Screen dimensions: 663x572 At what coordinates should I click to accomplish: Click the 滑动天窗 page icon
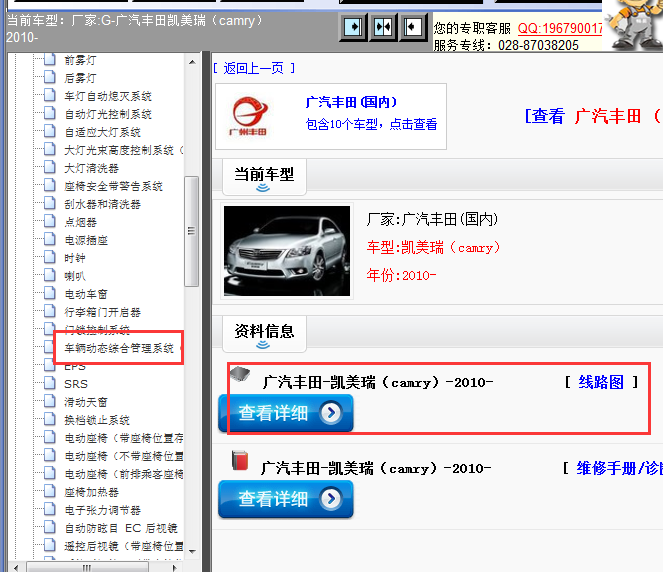(50, 401)
